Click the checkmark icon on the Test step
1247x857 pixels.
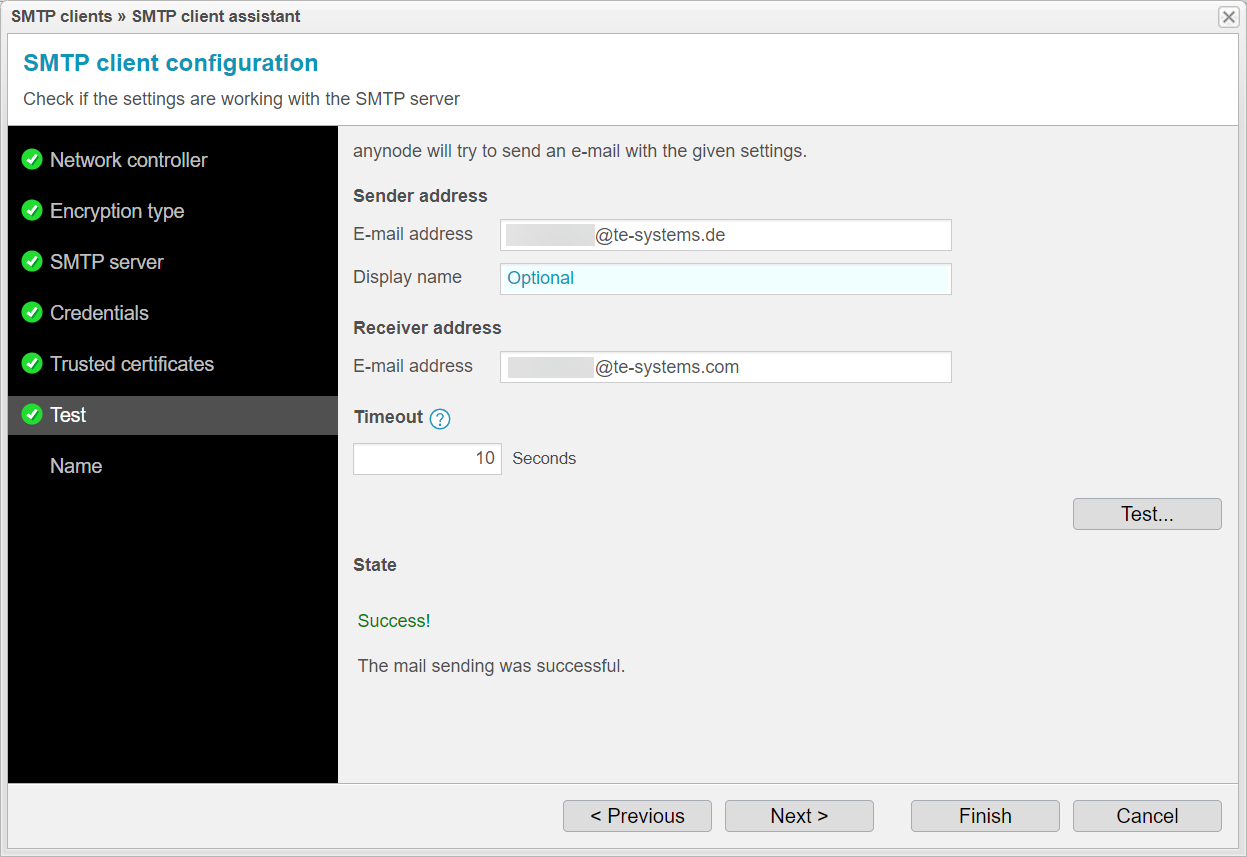(x=31, y=415)
